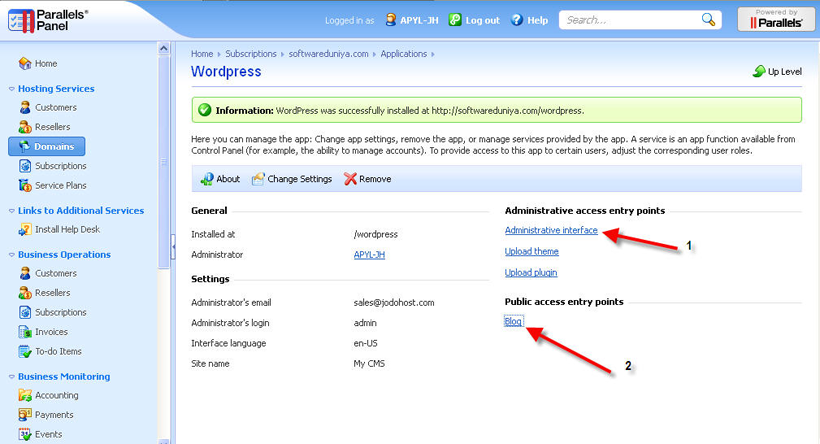This screenshot has width=820, height=444.
Task: Click the sidebar scrollbar thumb
Action: pos(164,162)
